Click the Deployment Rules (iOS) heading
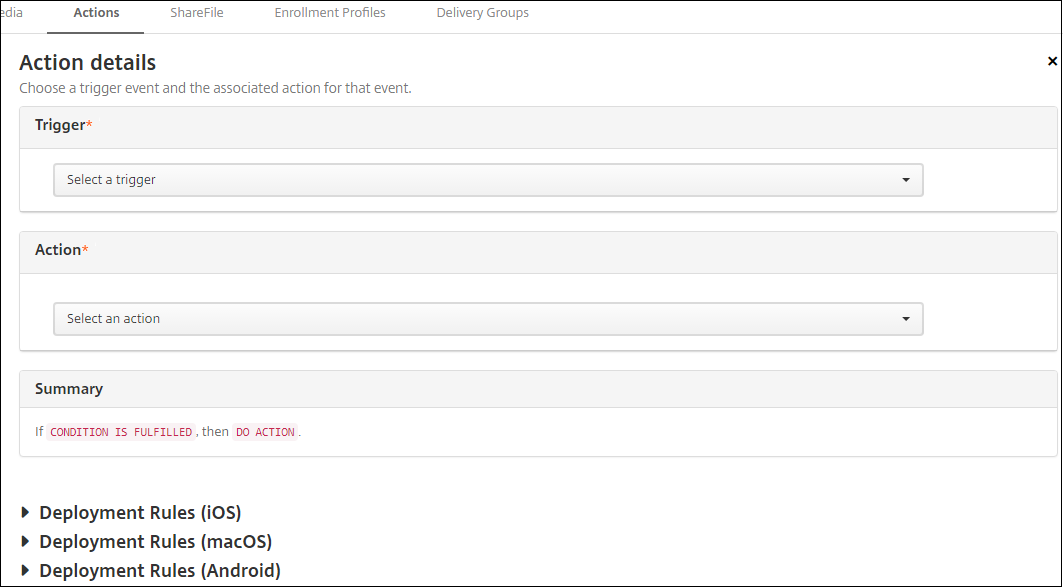The width and height of the screenshot is (1063, 588). click(x=140, y=513)
